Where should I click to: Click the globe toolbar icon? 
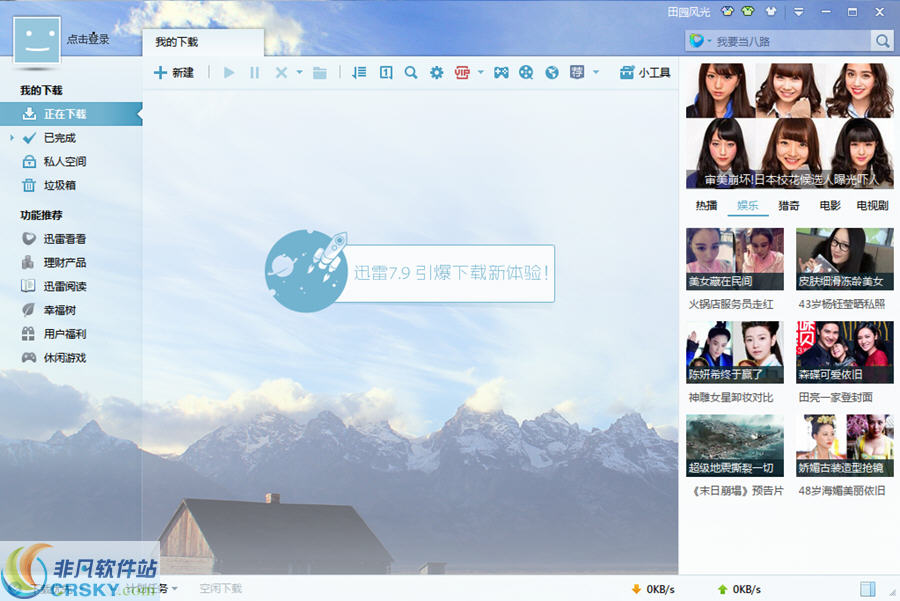coord(552,72)
